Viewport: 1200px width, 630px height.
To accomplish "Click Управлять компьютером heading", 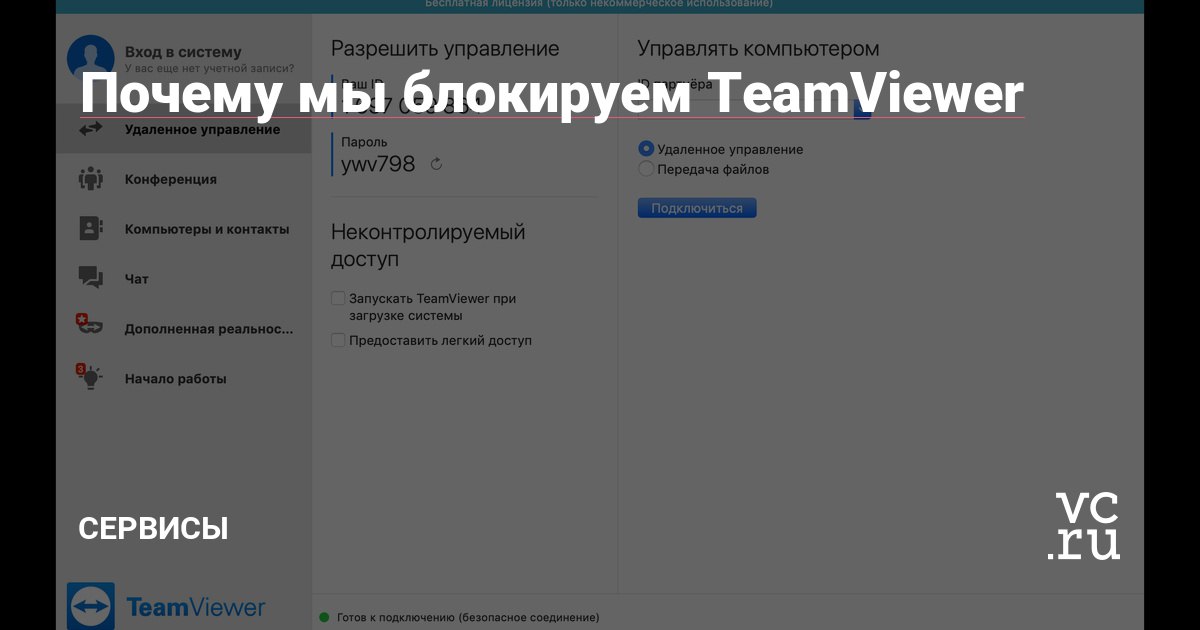I will (x=759, y=48).
